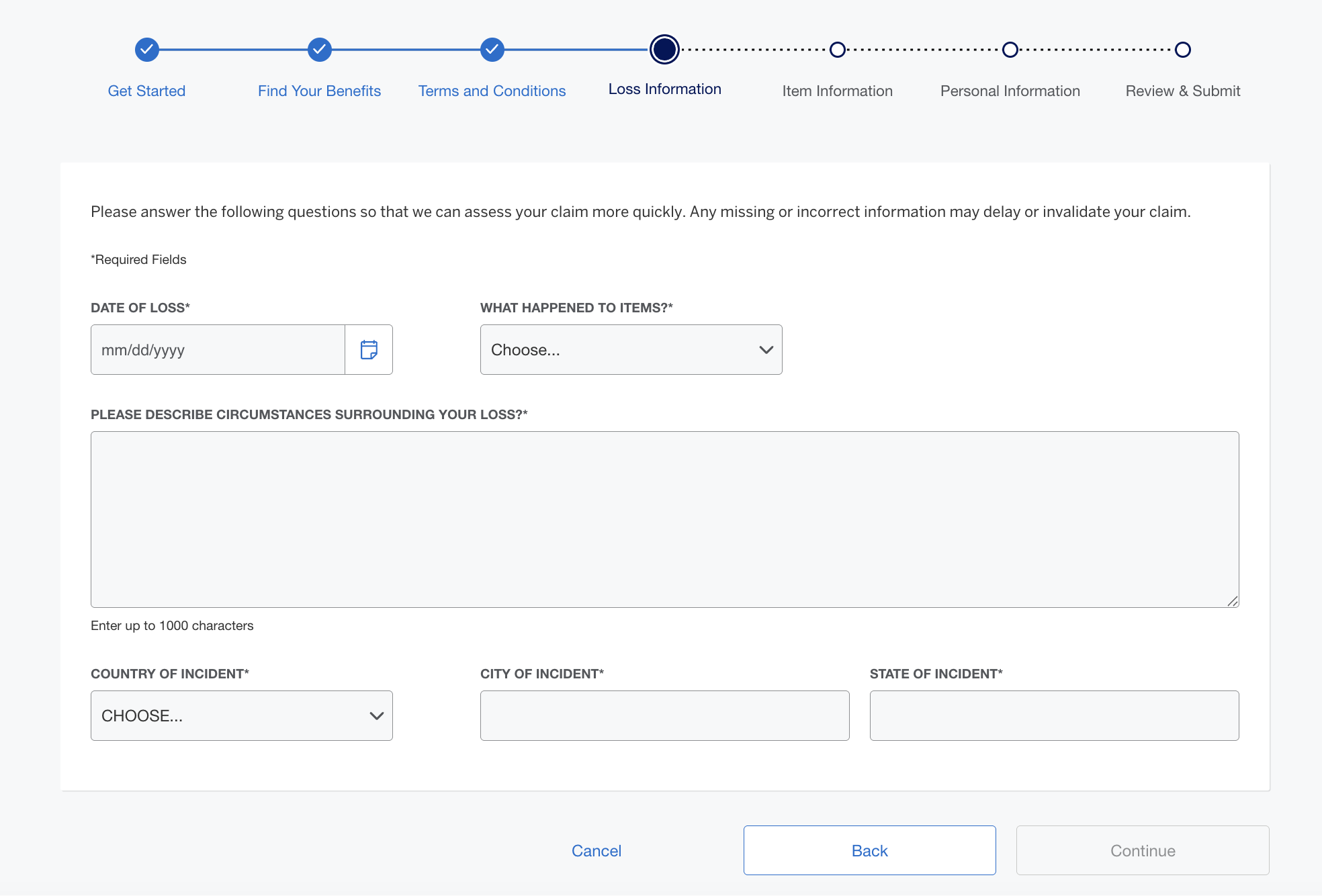This screenshot has width=1322, height=896.
Task: Click 'Enter up to 1000 characters' hint
Action: tap(172, 625)
